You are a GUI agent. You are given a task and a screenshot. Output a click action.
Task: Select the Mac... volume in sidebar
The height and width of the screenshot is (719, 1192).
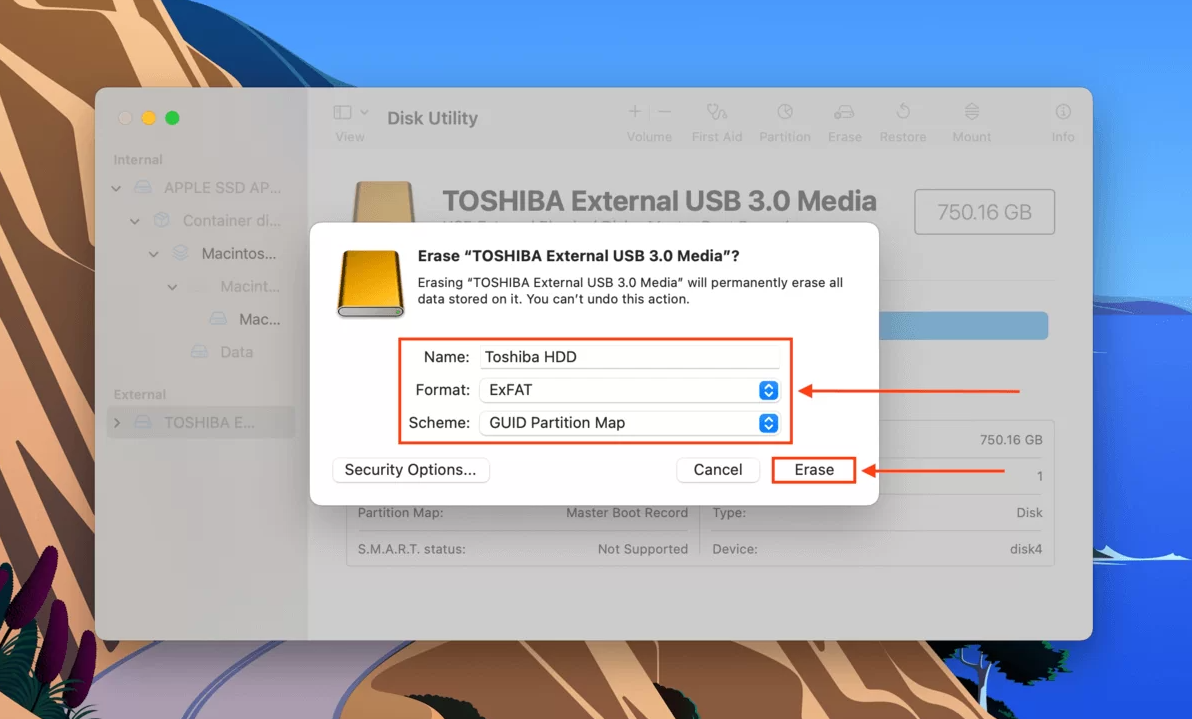coord(259,319)
